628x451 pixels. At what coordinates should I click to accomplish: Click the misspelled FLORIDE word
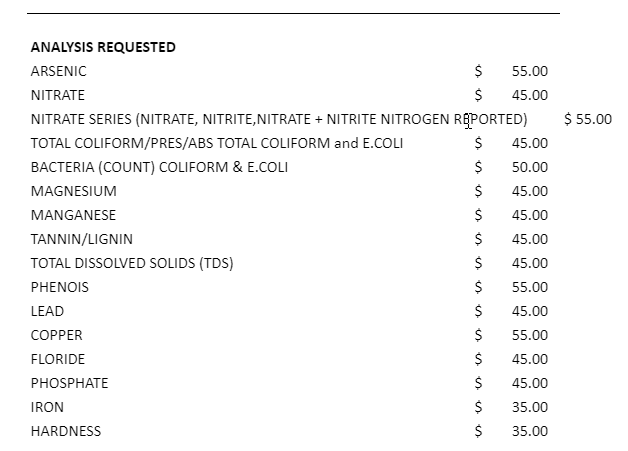coord(58,360)
